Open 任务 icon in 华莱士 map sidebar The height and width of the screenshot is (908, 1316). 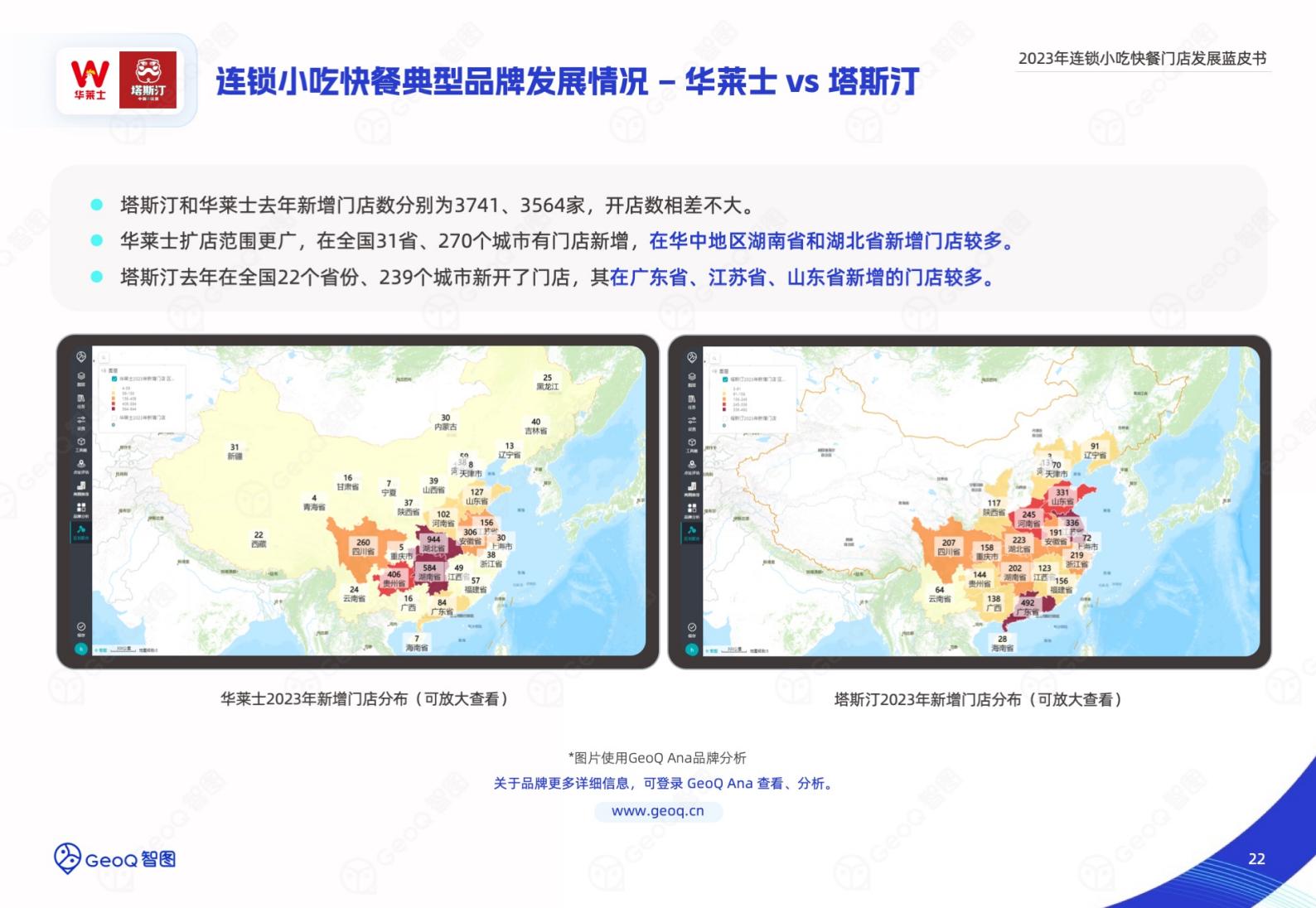tap(81, 400)
